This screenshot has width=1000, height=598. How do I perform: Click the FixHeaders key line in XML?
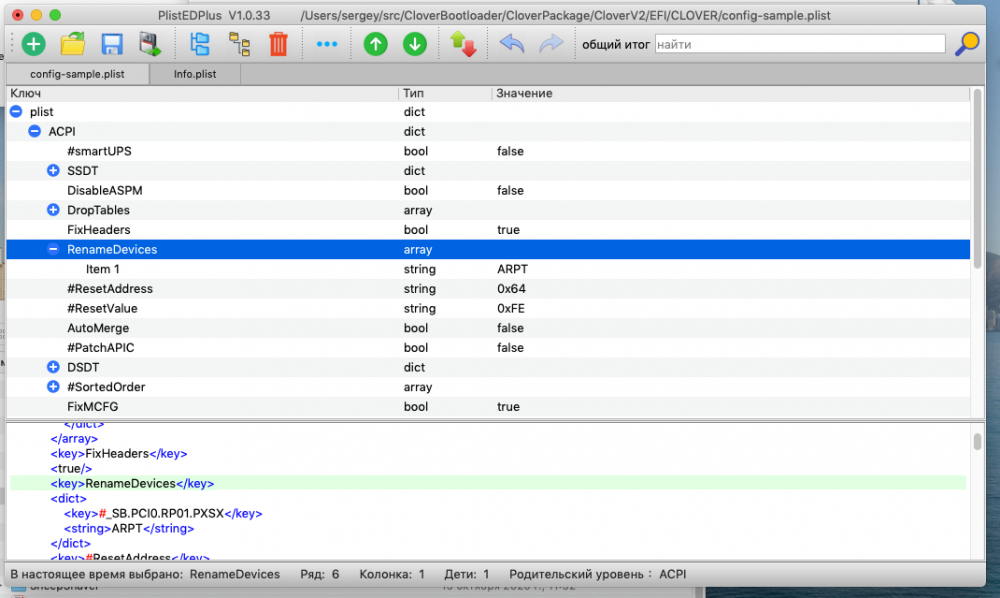tap(119, 453)
